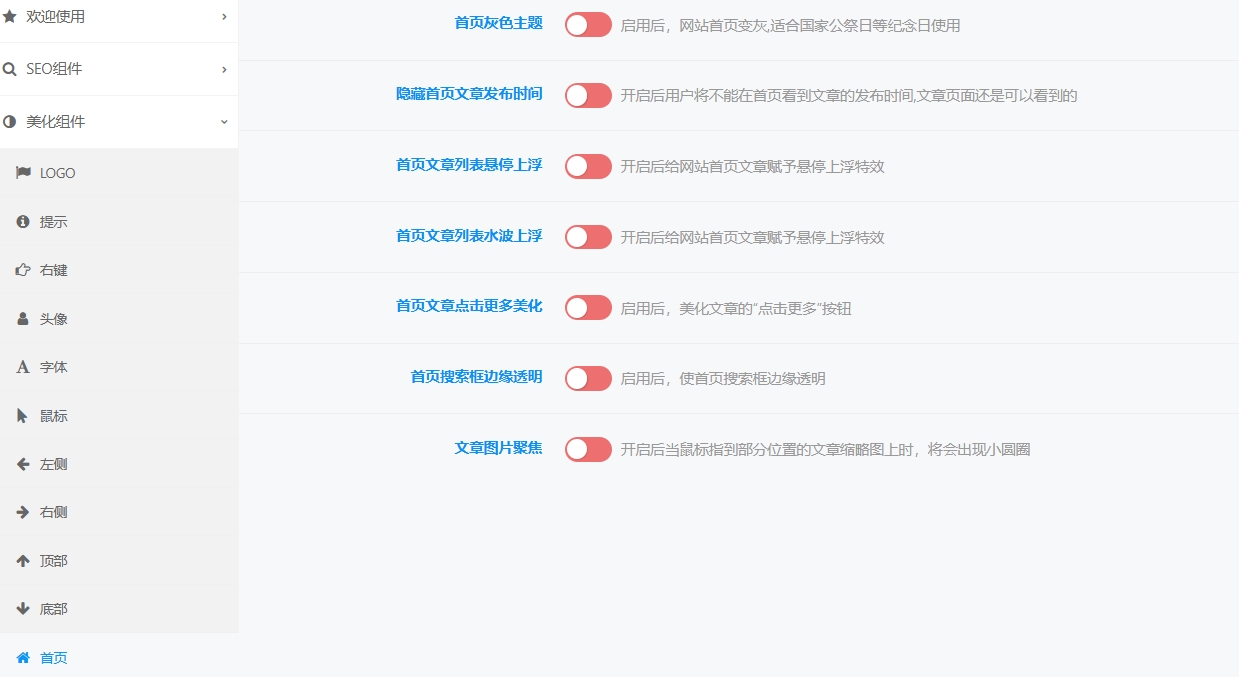Select the active 首页 submenu item
Screen dimensions: 1239x677
pyautogui.click(x=119, y=656)
